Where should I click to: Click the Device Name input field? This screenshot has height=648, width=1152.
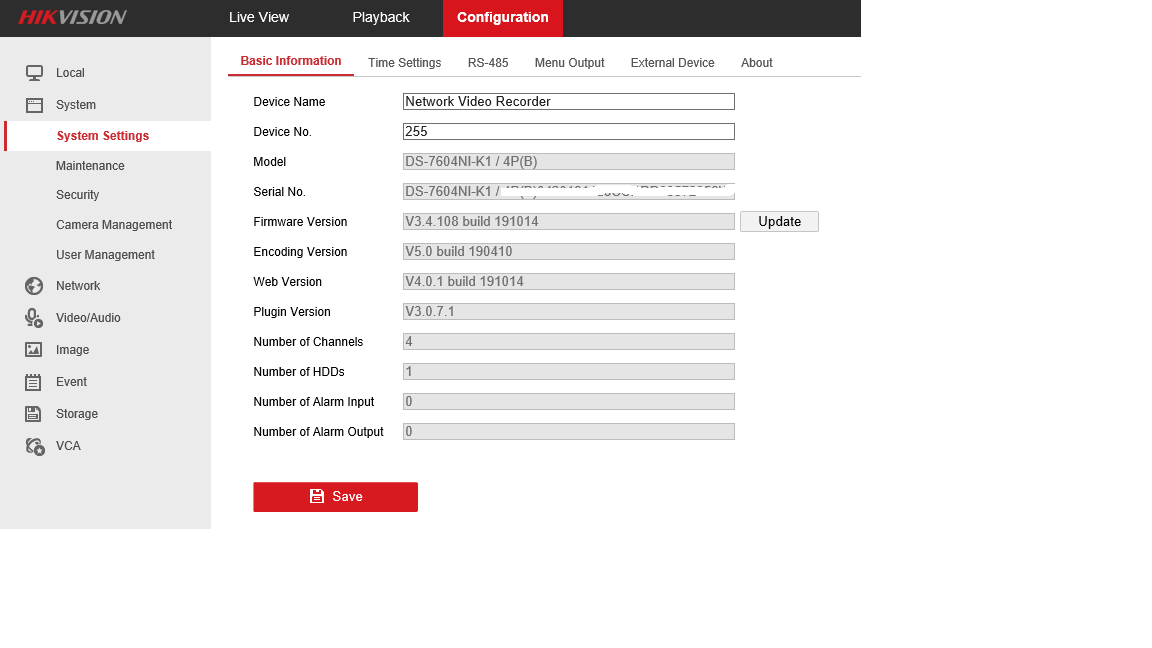pyautogui.click(x=568, y=102)
